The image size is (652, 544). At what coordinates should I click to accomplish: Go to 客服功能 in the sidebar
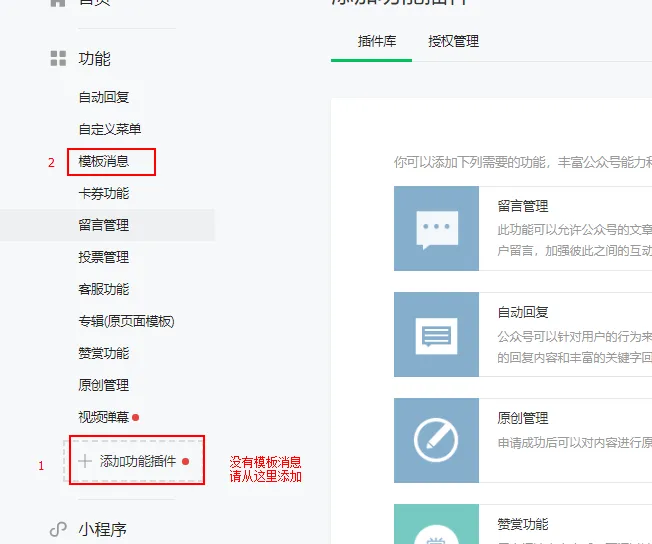[x=104, y=289]
